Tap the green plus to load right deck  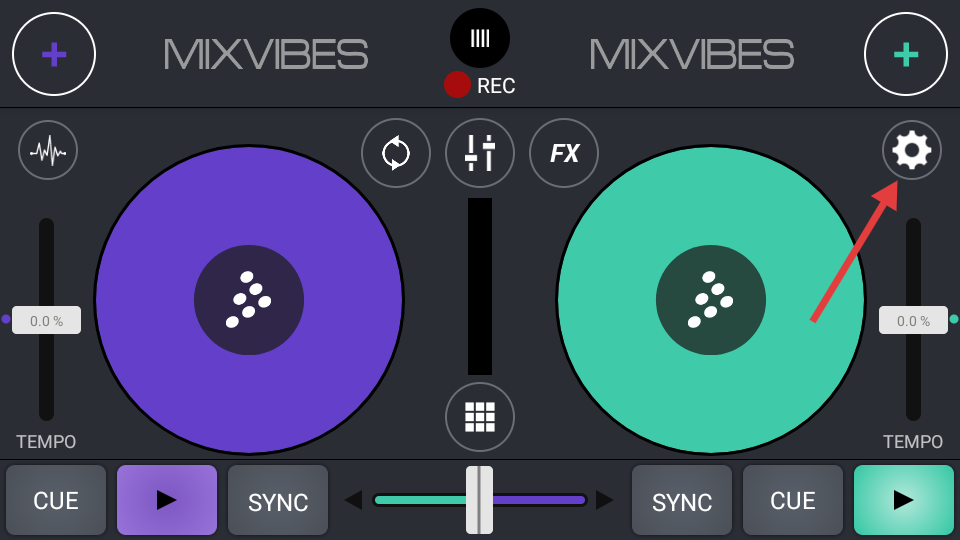(905, 54)
